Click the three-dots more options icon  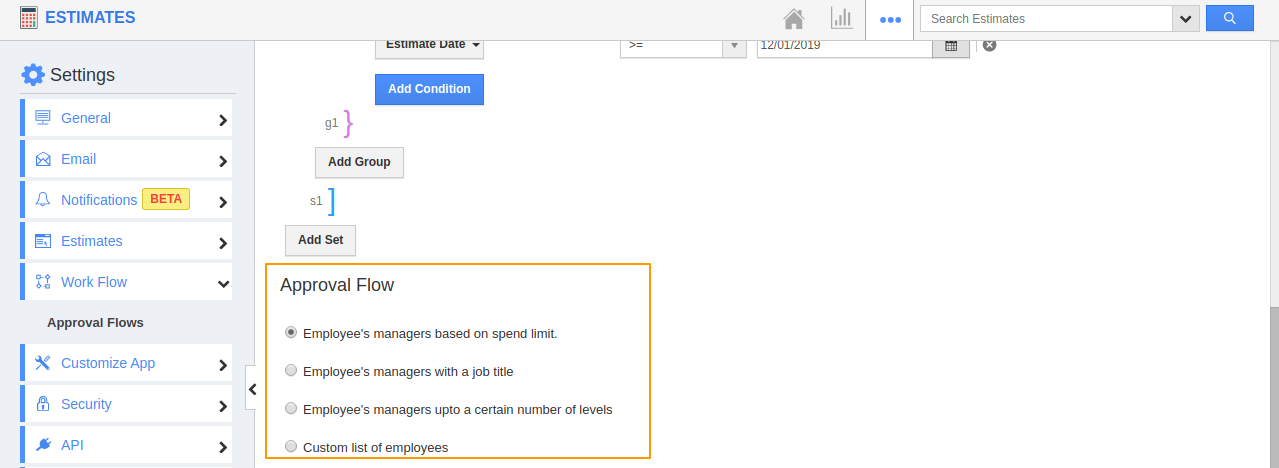pyautogui.click(x=889, y=19)
